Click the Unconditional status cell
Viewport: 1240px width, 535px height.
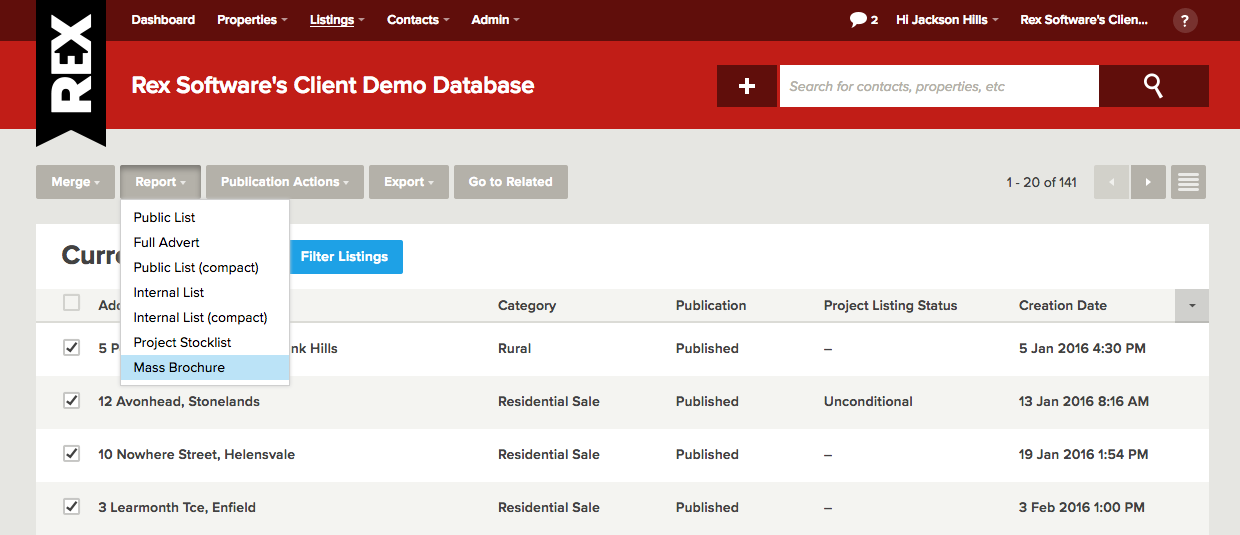(x=868, y=401)
